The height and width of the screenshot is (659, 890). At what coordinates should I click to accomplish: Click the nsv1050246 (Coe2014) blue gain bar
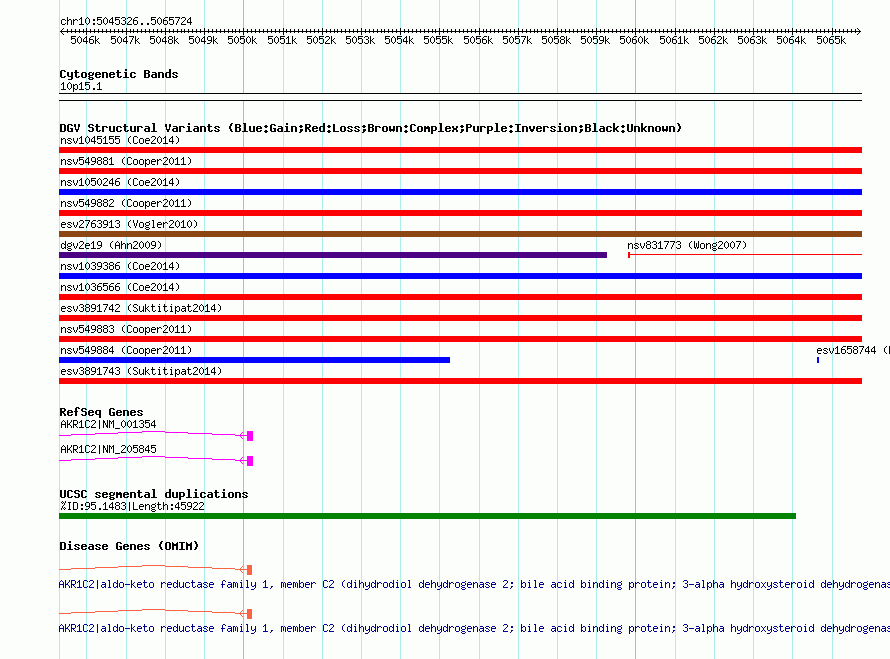[x=460, y=192]
